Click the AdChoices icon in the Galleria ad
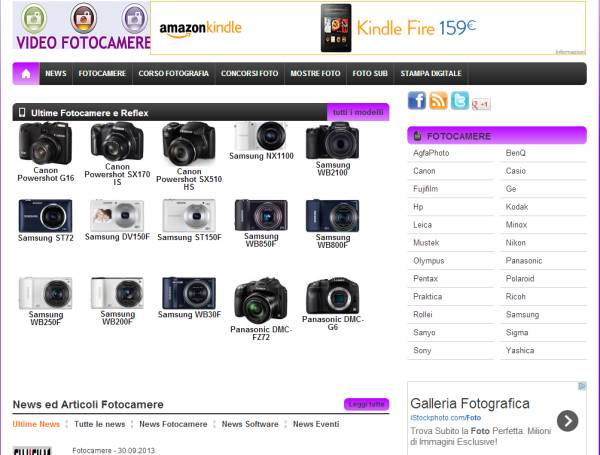 pos(582,386)
